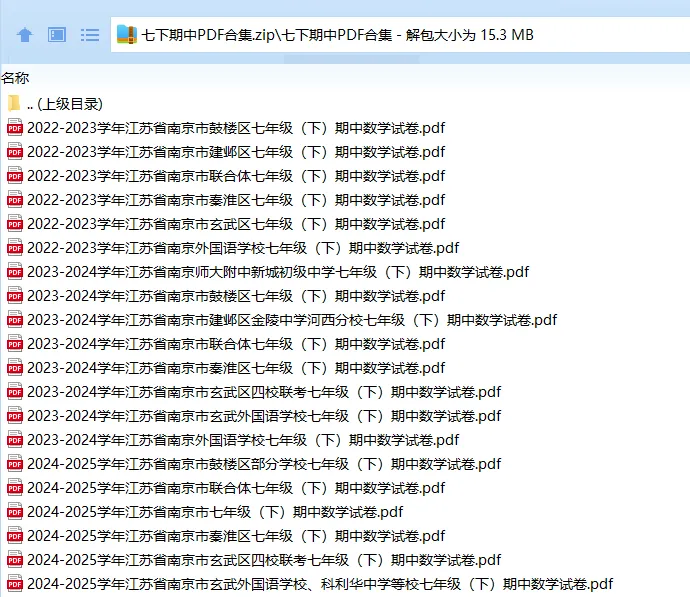Click PDF icon of 2022-2023 建邺区 file

(15, 152)
